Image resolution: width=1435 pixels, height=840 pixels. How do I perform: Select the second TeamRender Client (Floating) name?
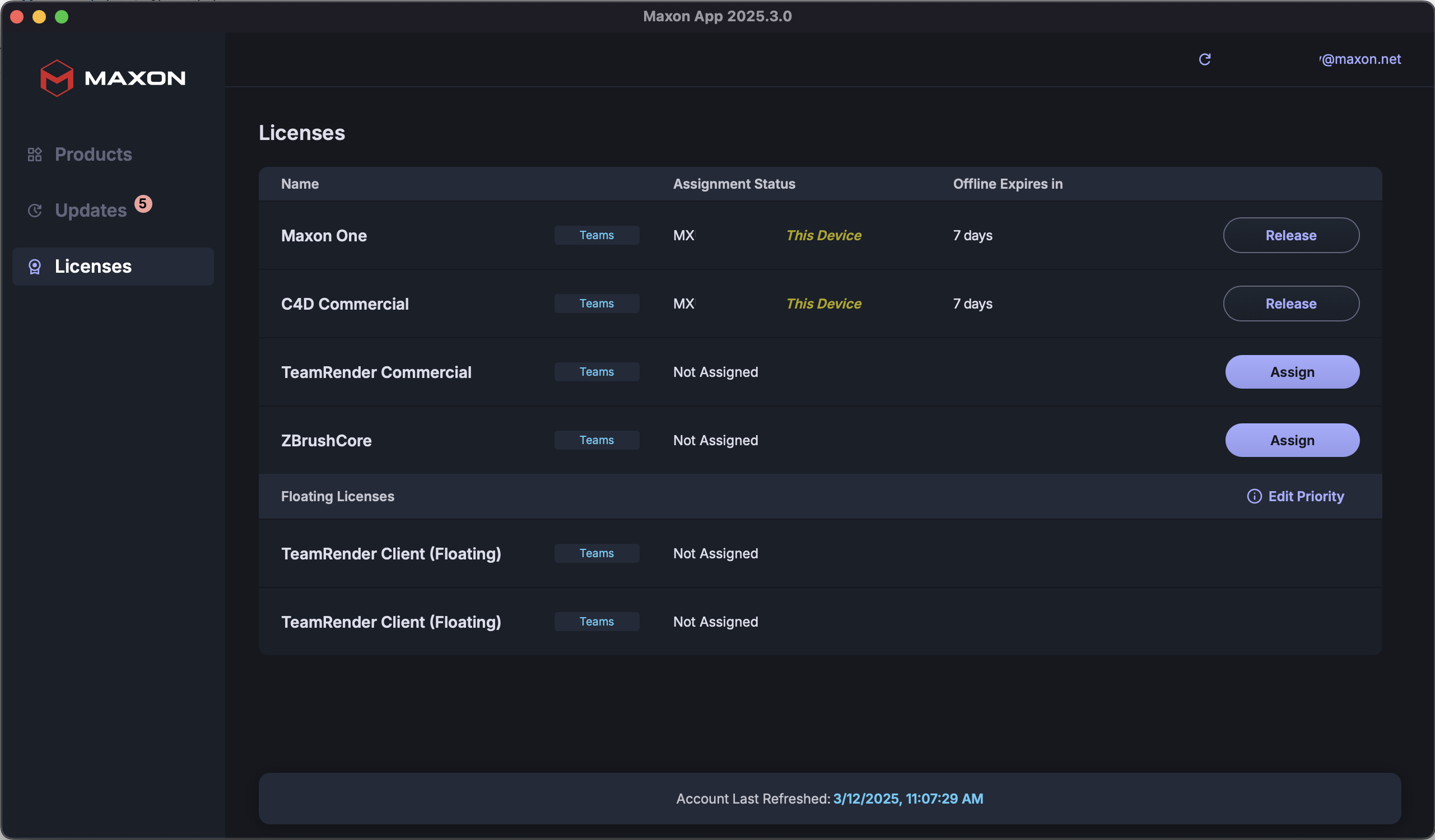click(391, 622)
